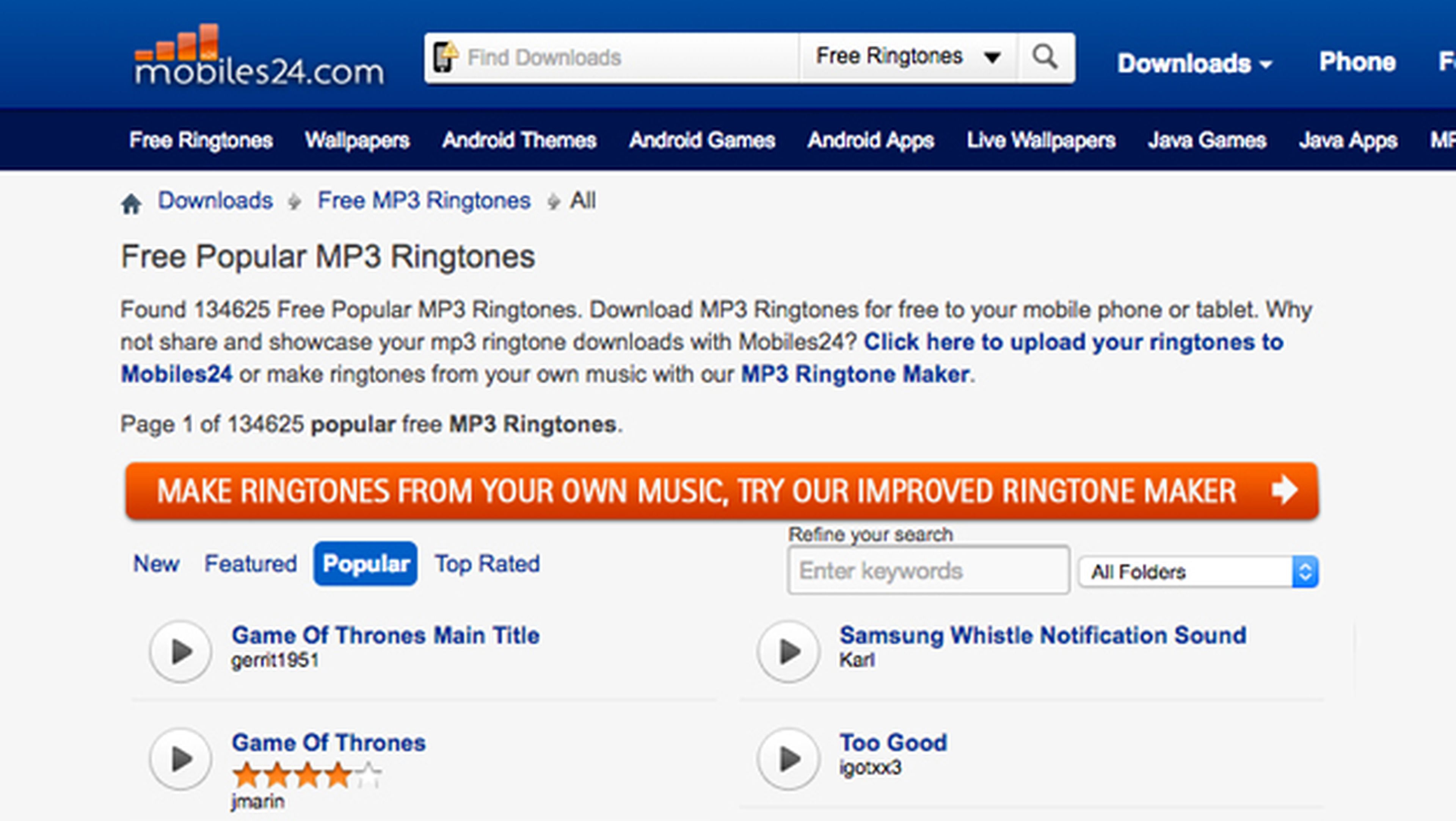Viewport: 1456px width, 821px height.
Task: Click the arrow on the orange ringtone maker banner
Action: click(x=1285, y=489)
